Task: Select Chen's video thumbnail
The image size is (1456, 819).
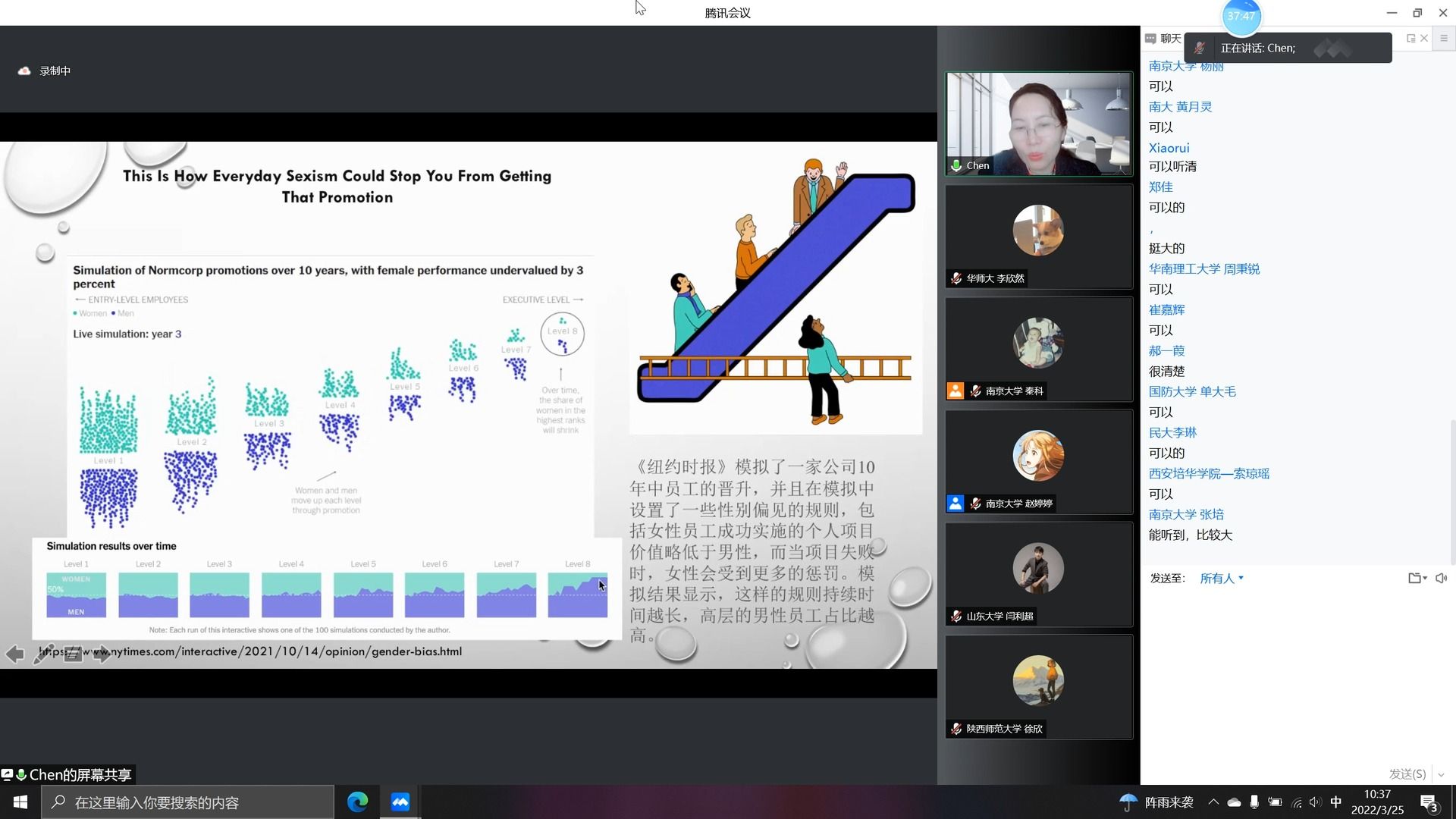Action: point(1038,124)
